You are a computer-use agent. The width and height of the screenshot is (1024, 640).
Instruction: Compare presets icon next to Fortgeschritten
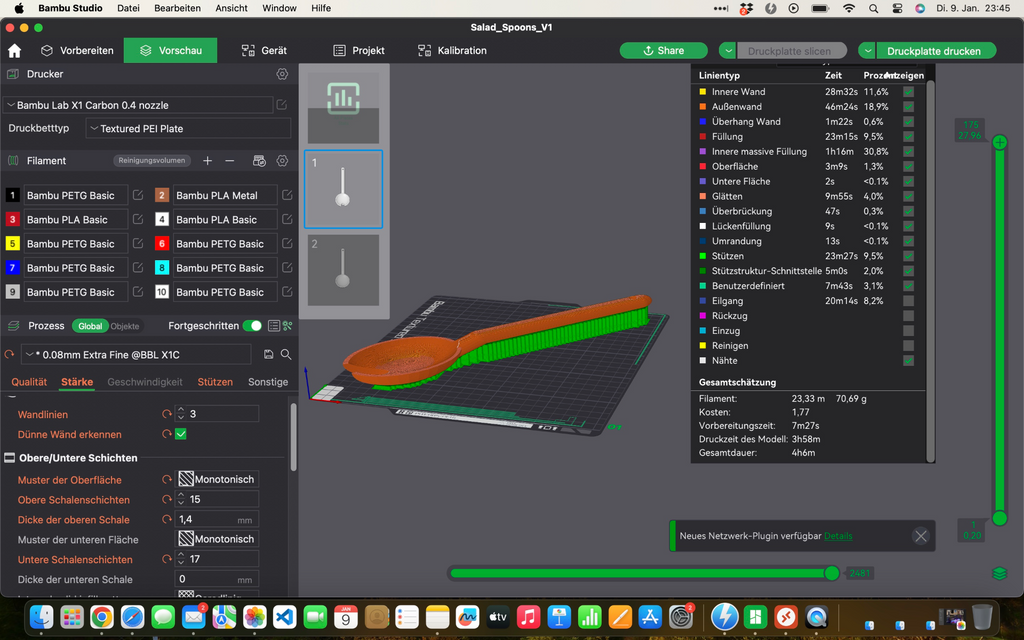point(288,325)
